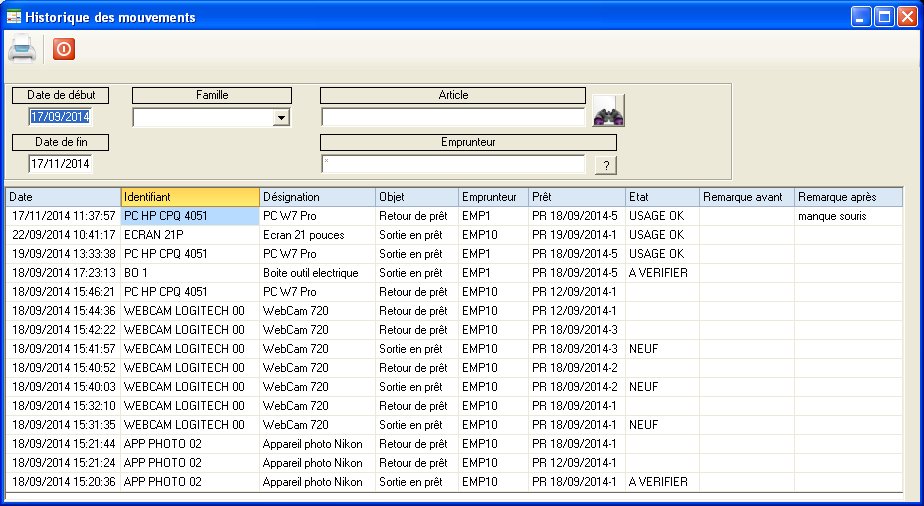Sort by the Date column header
Image resolution: width=924 pixels, height=506 pixels.
click(x=62, y=197)
